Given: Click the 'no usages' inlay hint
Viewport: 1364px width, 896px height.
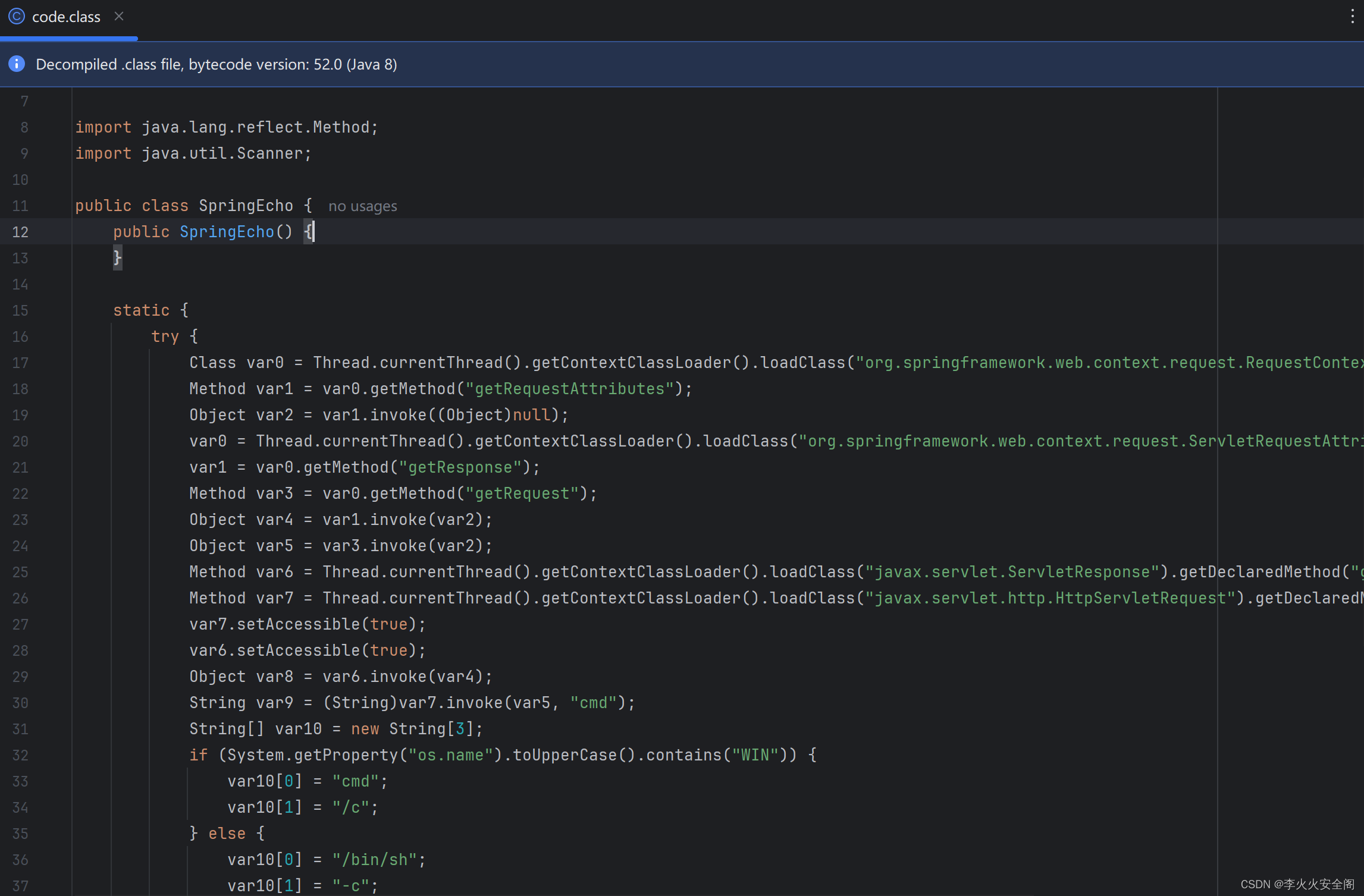Looking at the screenshot, I should click(x=363, y=206).
